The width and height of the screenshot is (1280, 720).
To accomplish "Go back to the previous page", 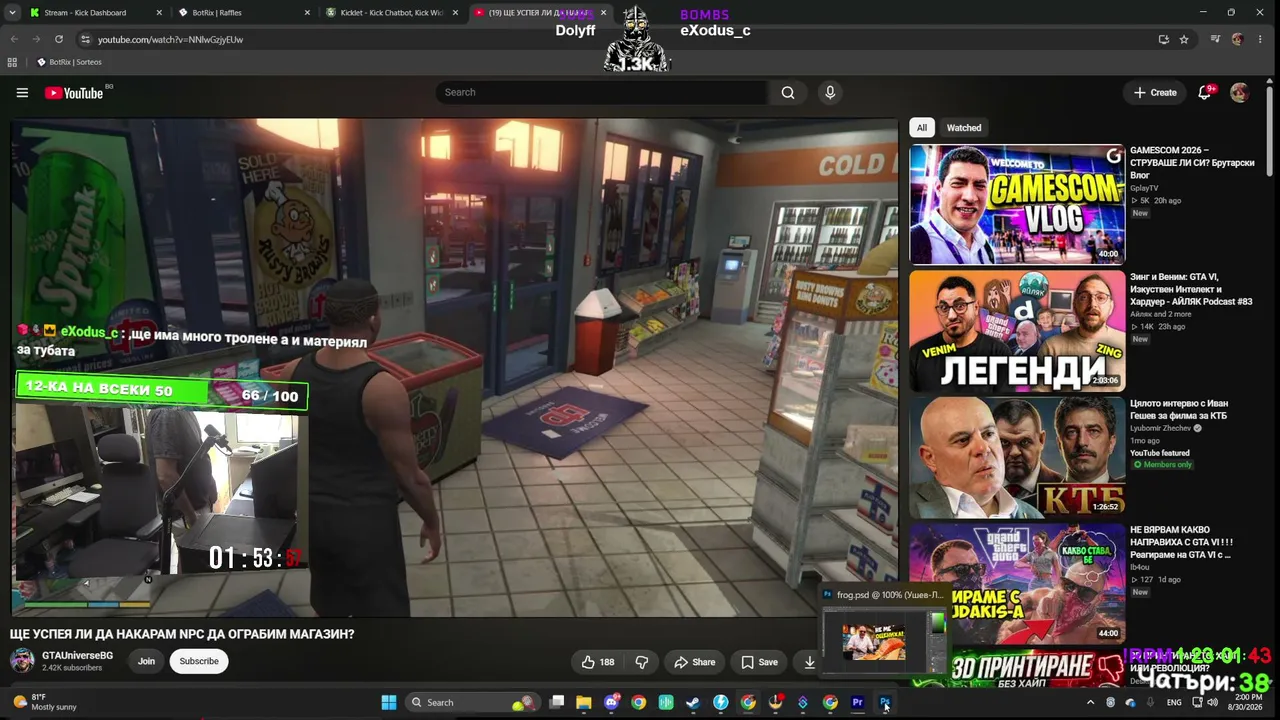I will click(x=14, y=39).
